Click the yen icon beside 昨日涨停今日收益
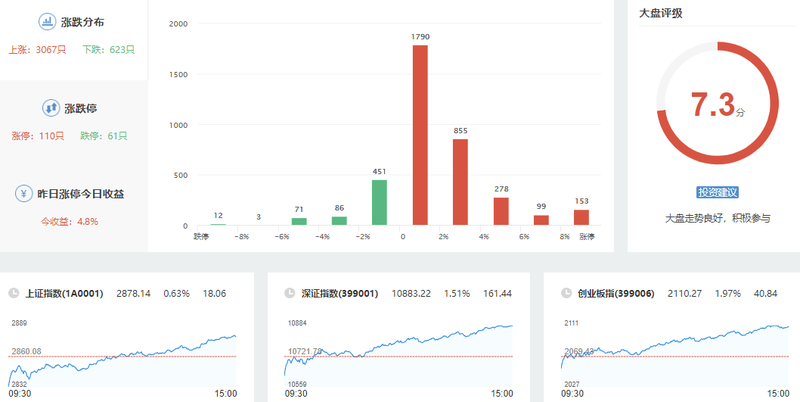This screenshot has width=800, height=402. coord(22,193)
